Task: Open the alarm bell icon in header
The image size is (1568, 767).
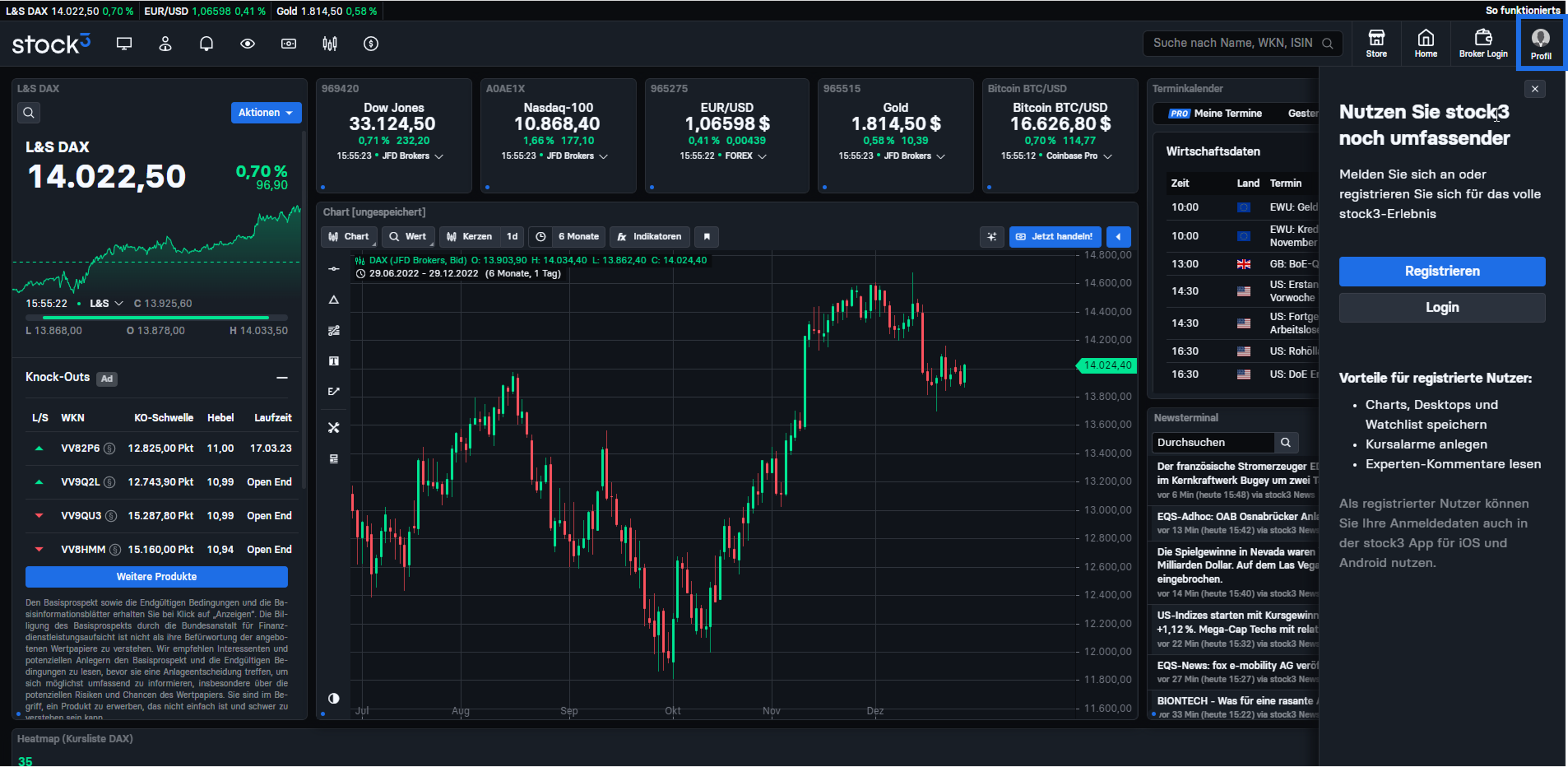Action: pyautogui.click(x=206, y=44)
